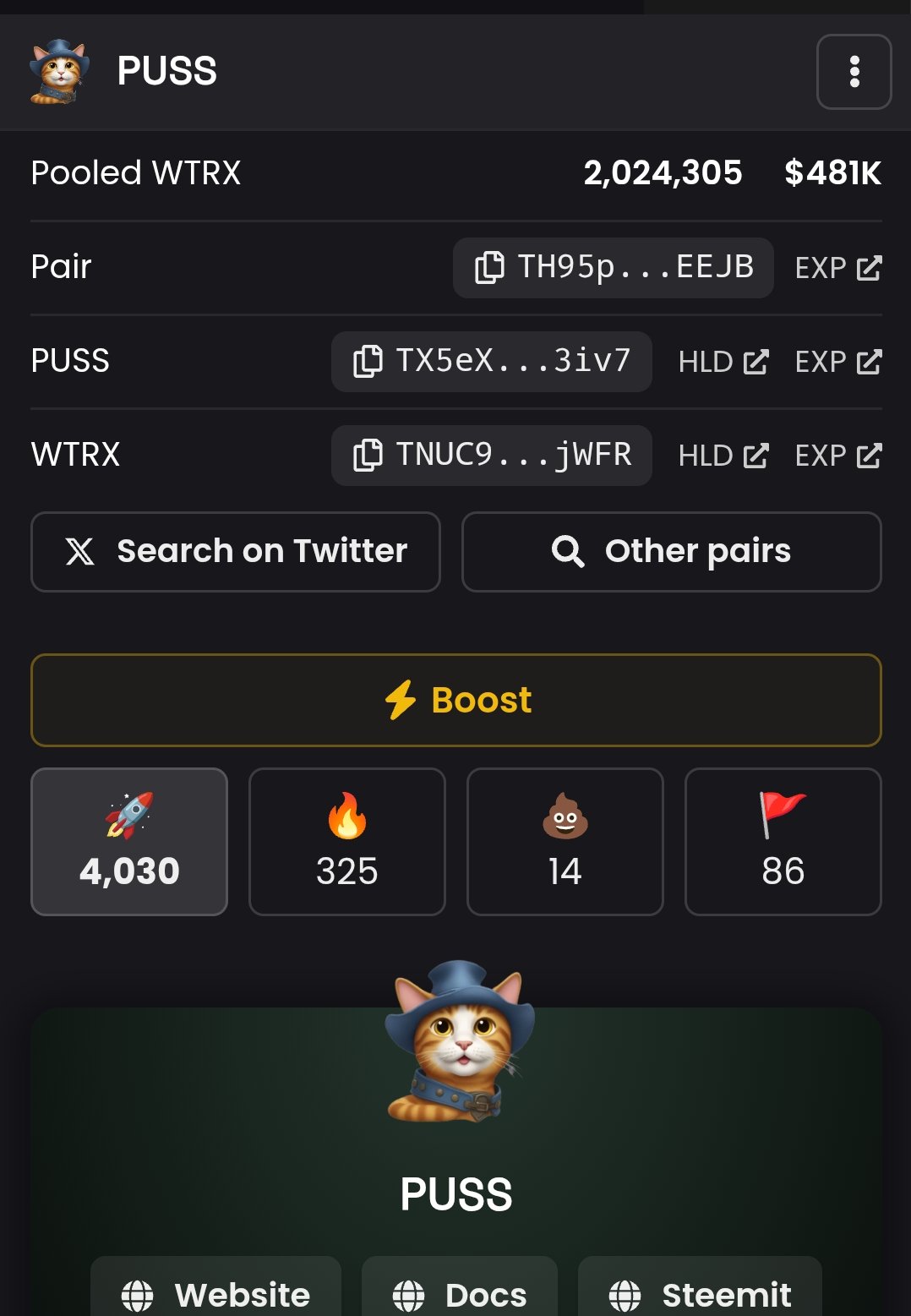Screen dimensions: 911x1316
Task: Open PUSS EXP explorer link
Action: (838, 362)
